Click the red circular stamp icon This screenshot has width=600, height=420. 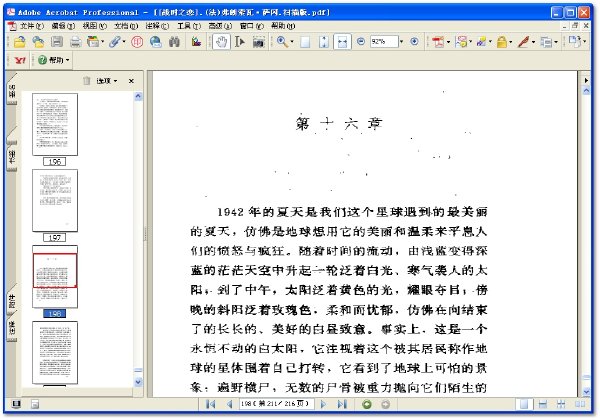point(137,42)
